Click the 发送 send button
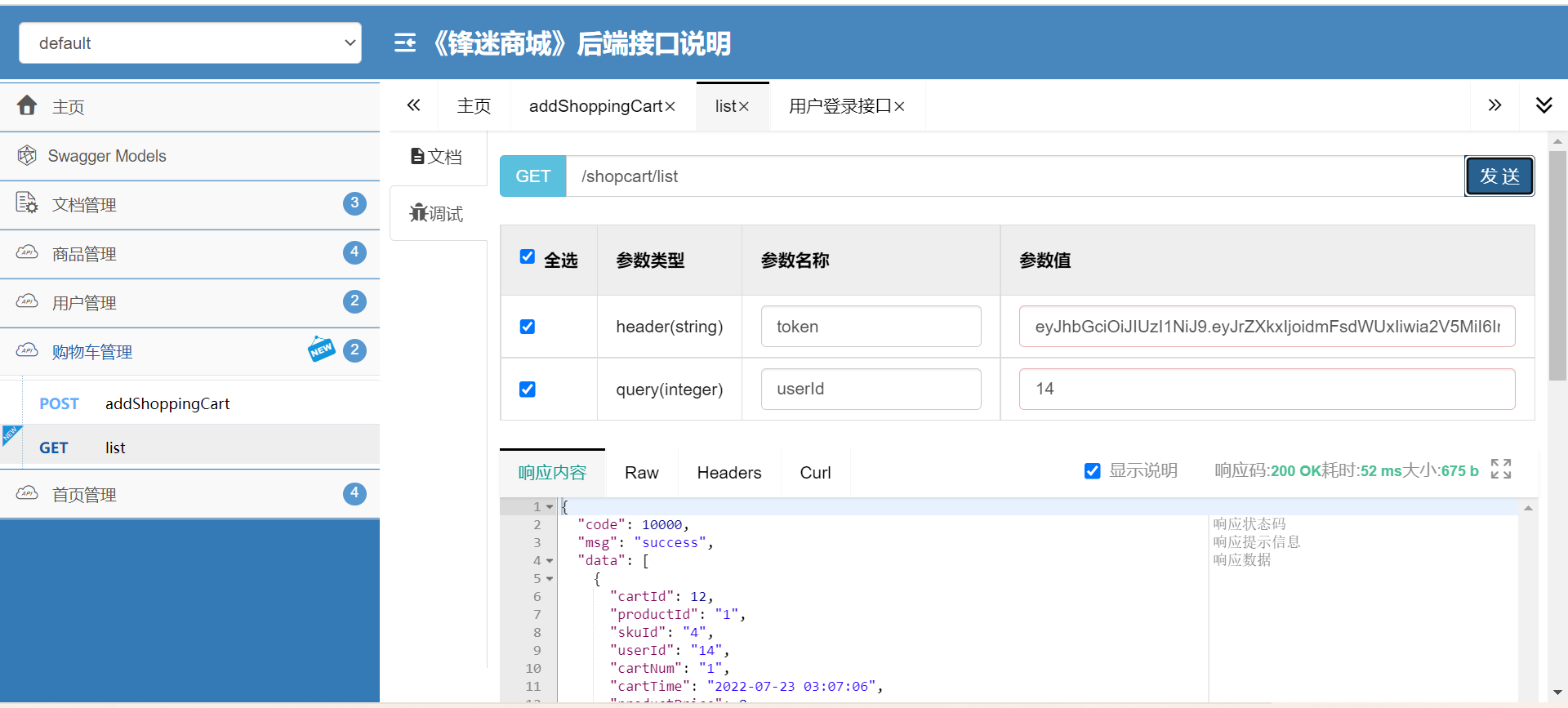 (x=1499, y=176)
